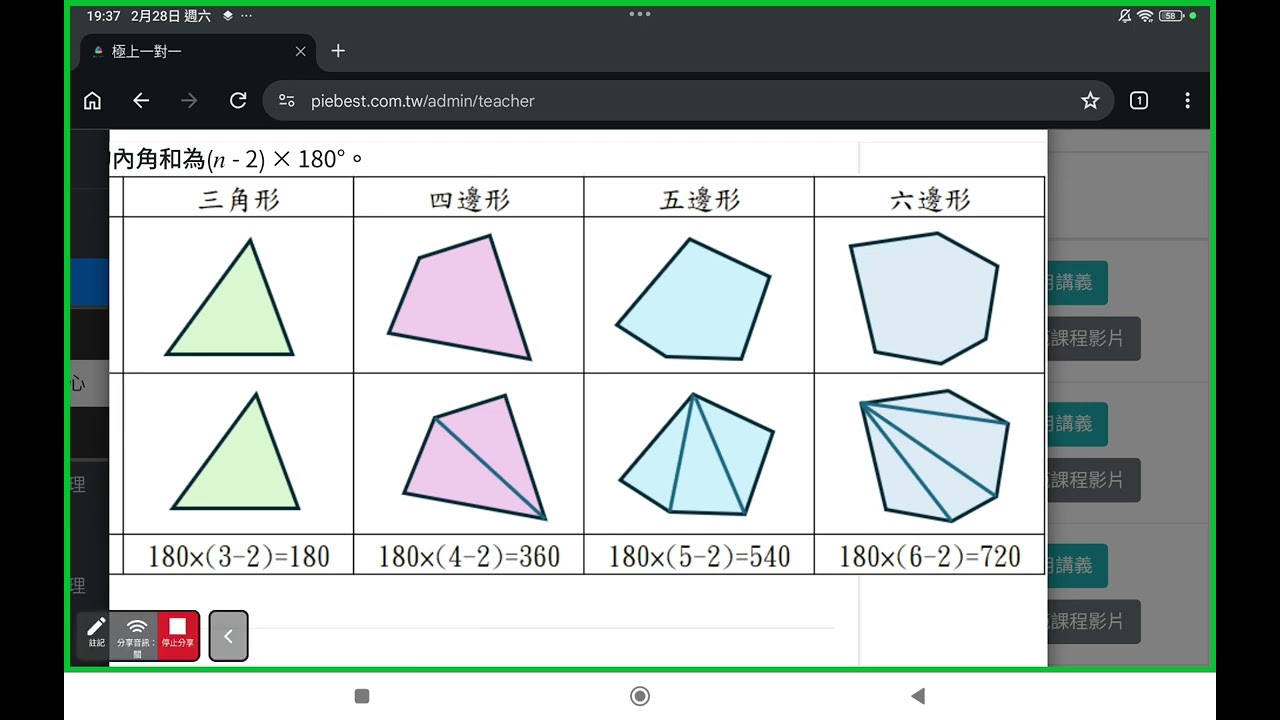Click the formula 180×(6-2)=720
Image resolution: width=1280 pixels, height=720 pixels.
[x=930, y=556]
